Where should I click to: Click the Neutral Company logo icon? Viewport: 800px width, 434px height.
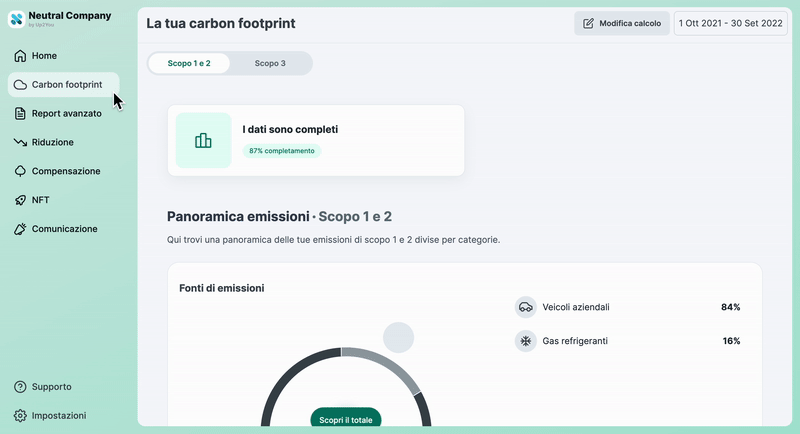[17, 19]
